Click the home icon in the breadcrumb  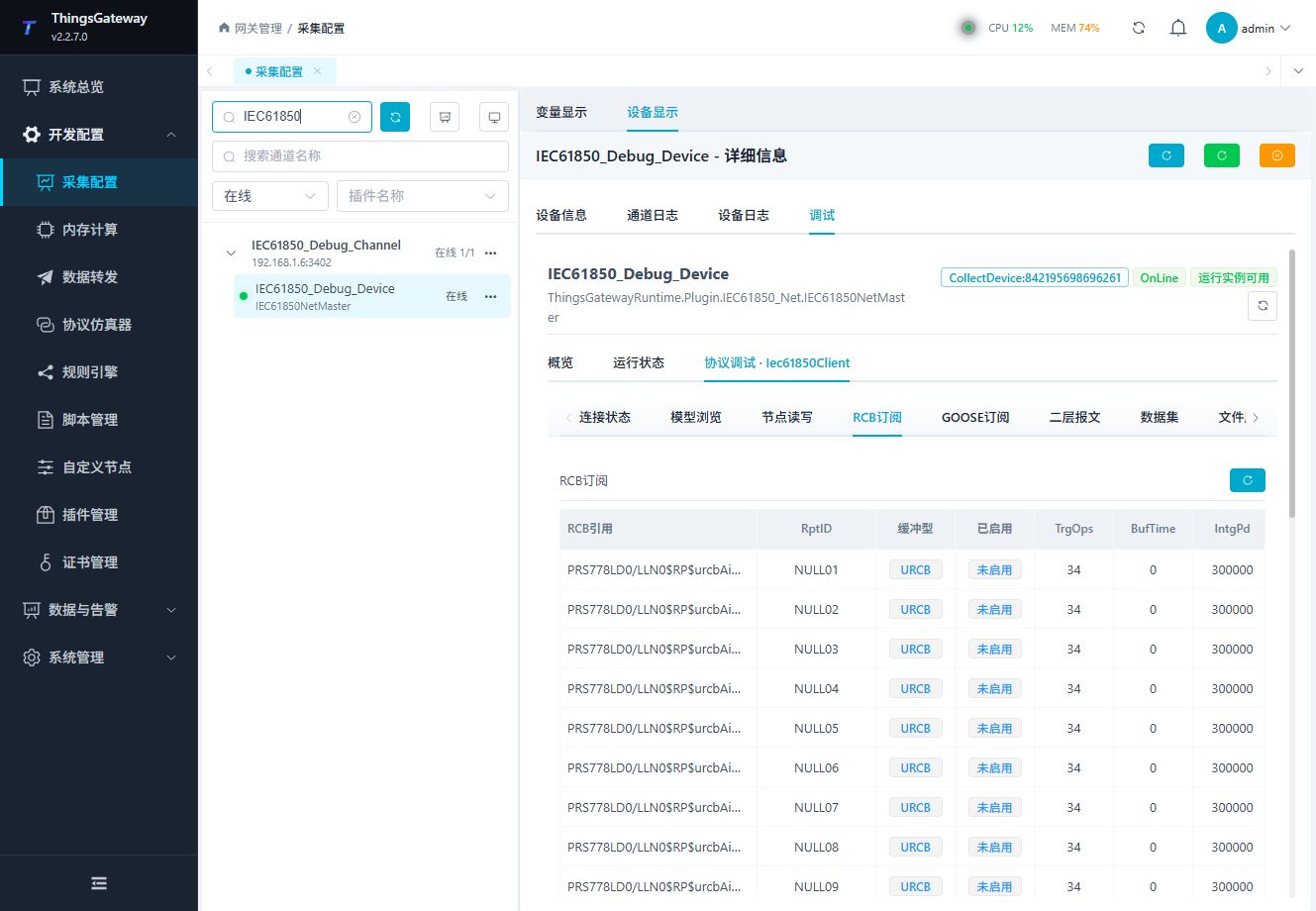coord(224,28)
